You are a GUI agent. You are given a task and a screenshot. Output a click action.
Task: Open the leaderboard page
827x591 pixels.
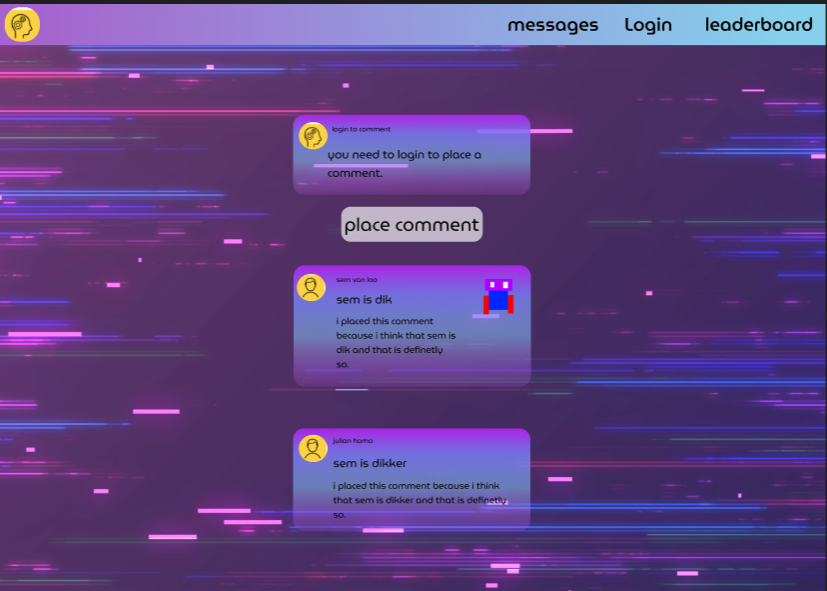point(758,25)
